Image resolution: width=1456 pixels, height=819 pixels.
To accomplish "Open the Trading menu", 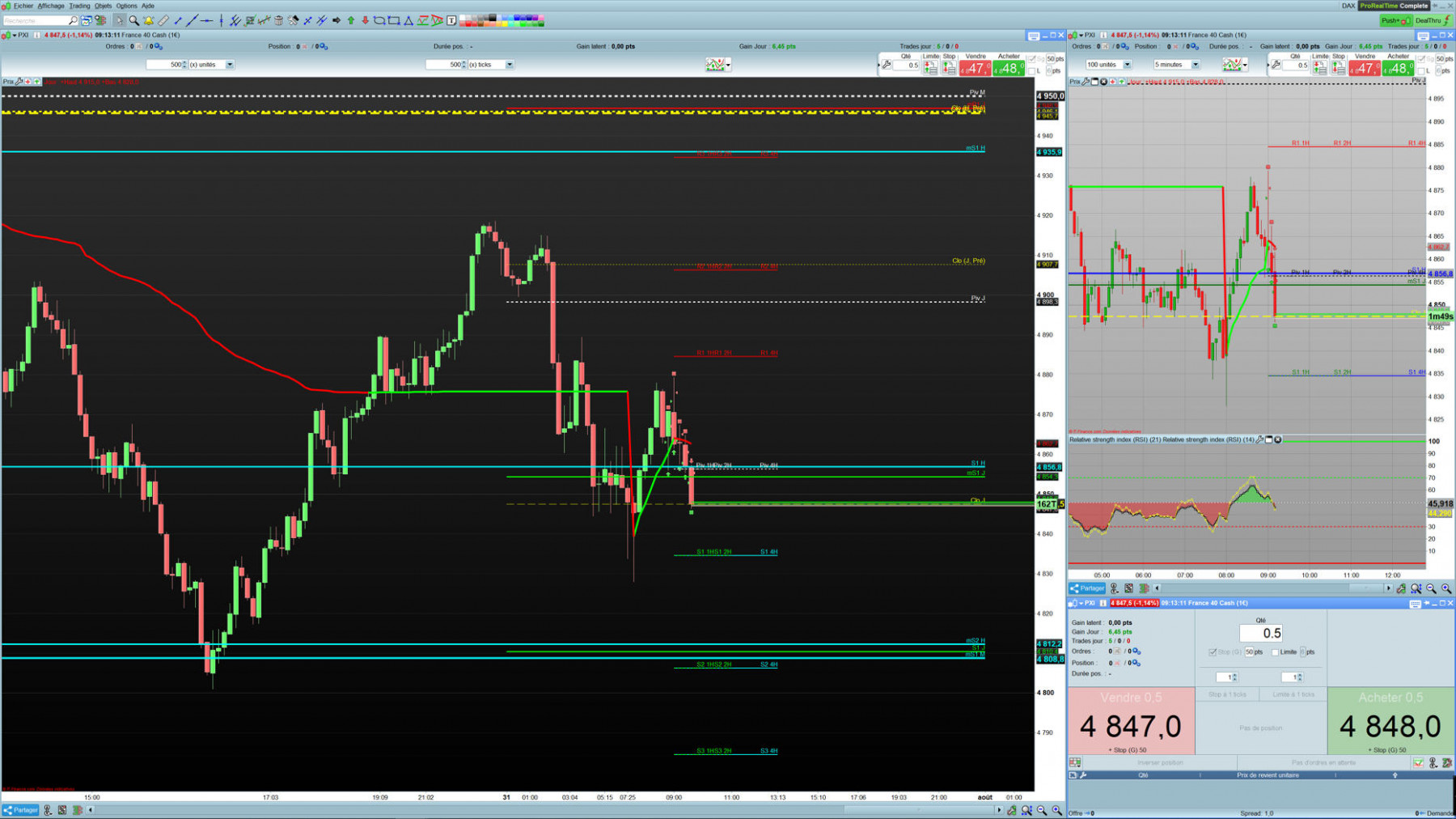I will [x=79, y=6].
